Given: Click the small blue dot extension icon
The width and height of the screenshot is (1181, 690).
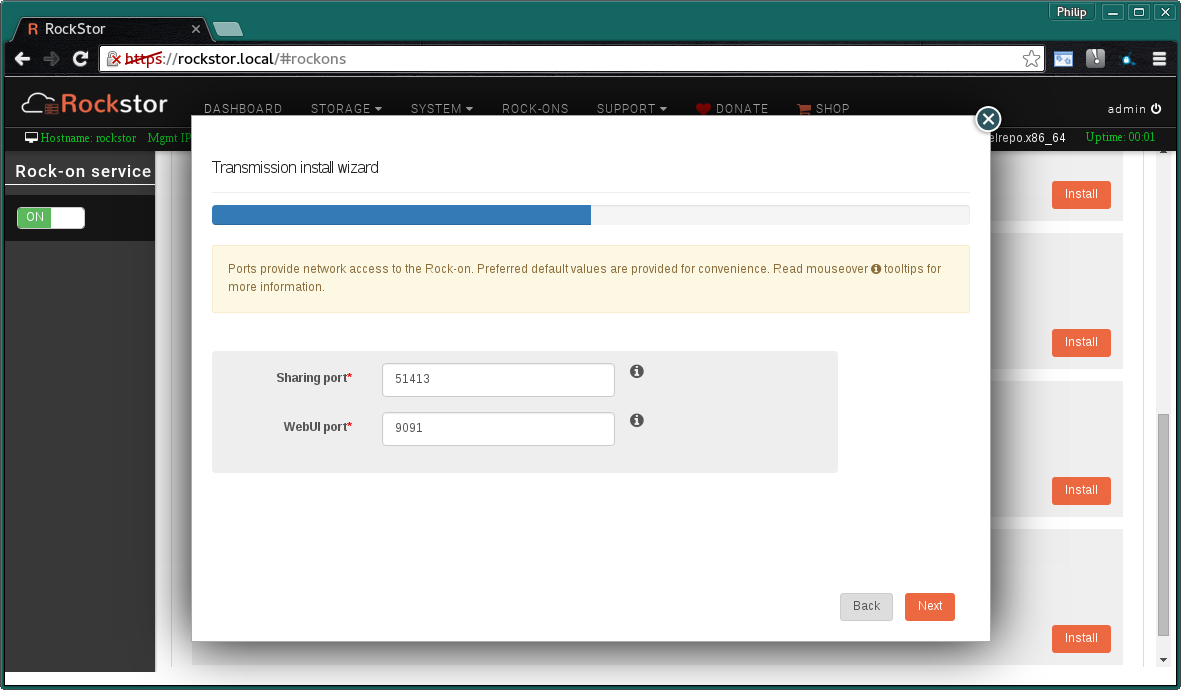Looking at the screenshot, I should point(1128,60).
